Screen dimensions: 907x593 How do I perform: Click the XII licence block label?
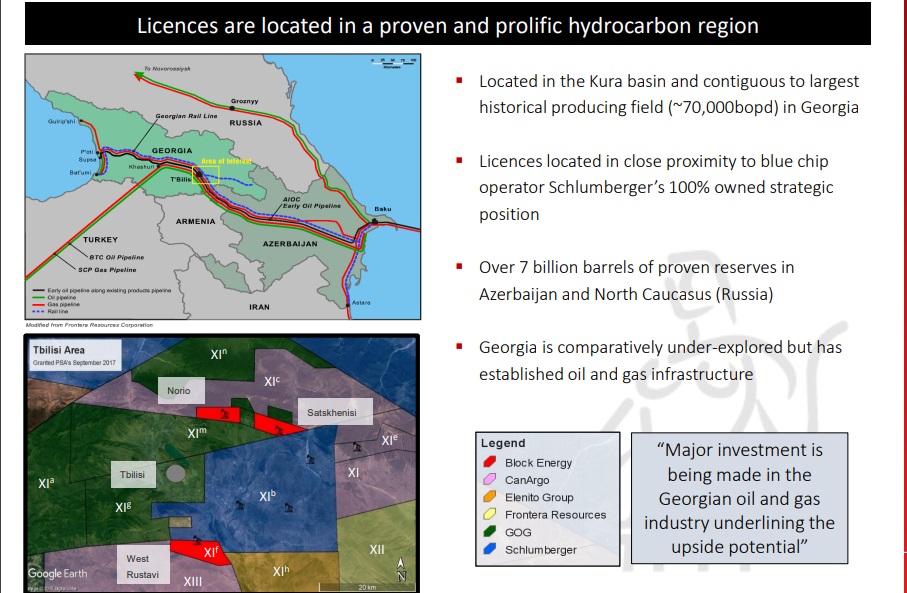(377, 549)
